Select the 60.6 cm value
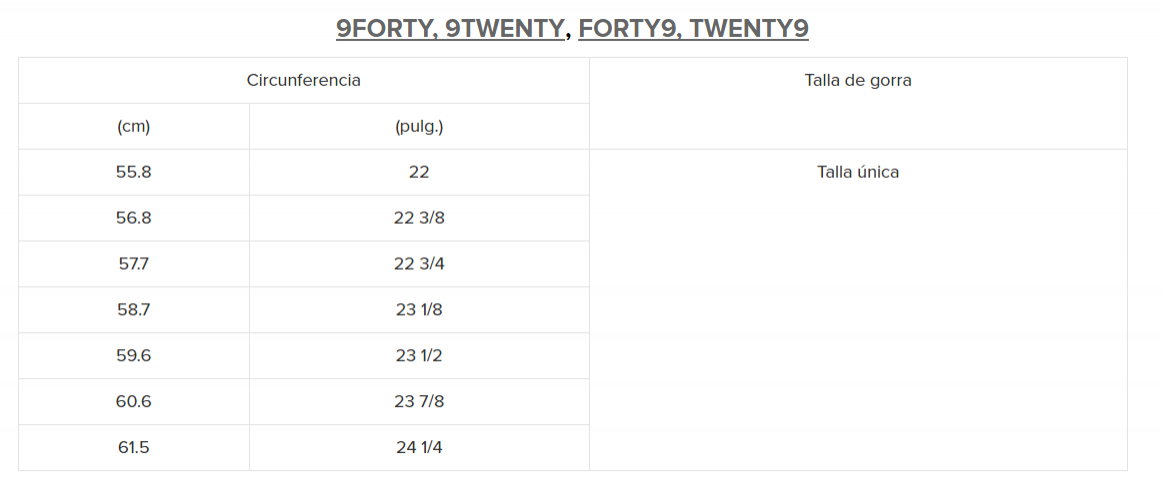Screen dimensions: 1164x501 click(x=133, y=402)
